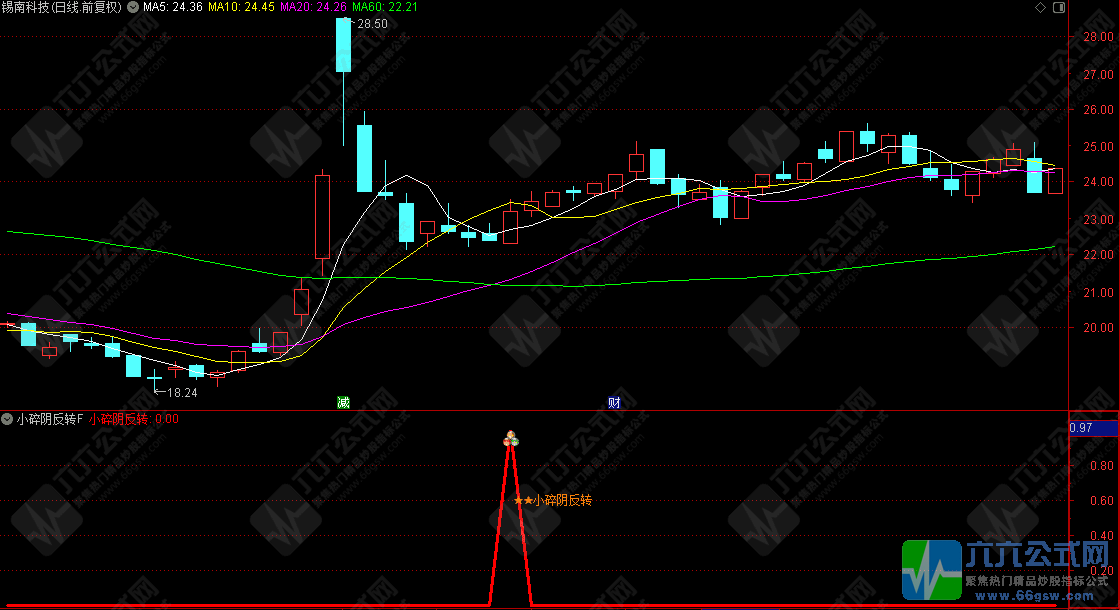The width and height of the screenshot is (1120, 610).
Task: Click the blue 财 event marker
Action: click(614, 403)
